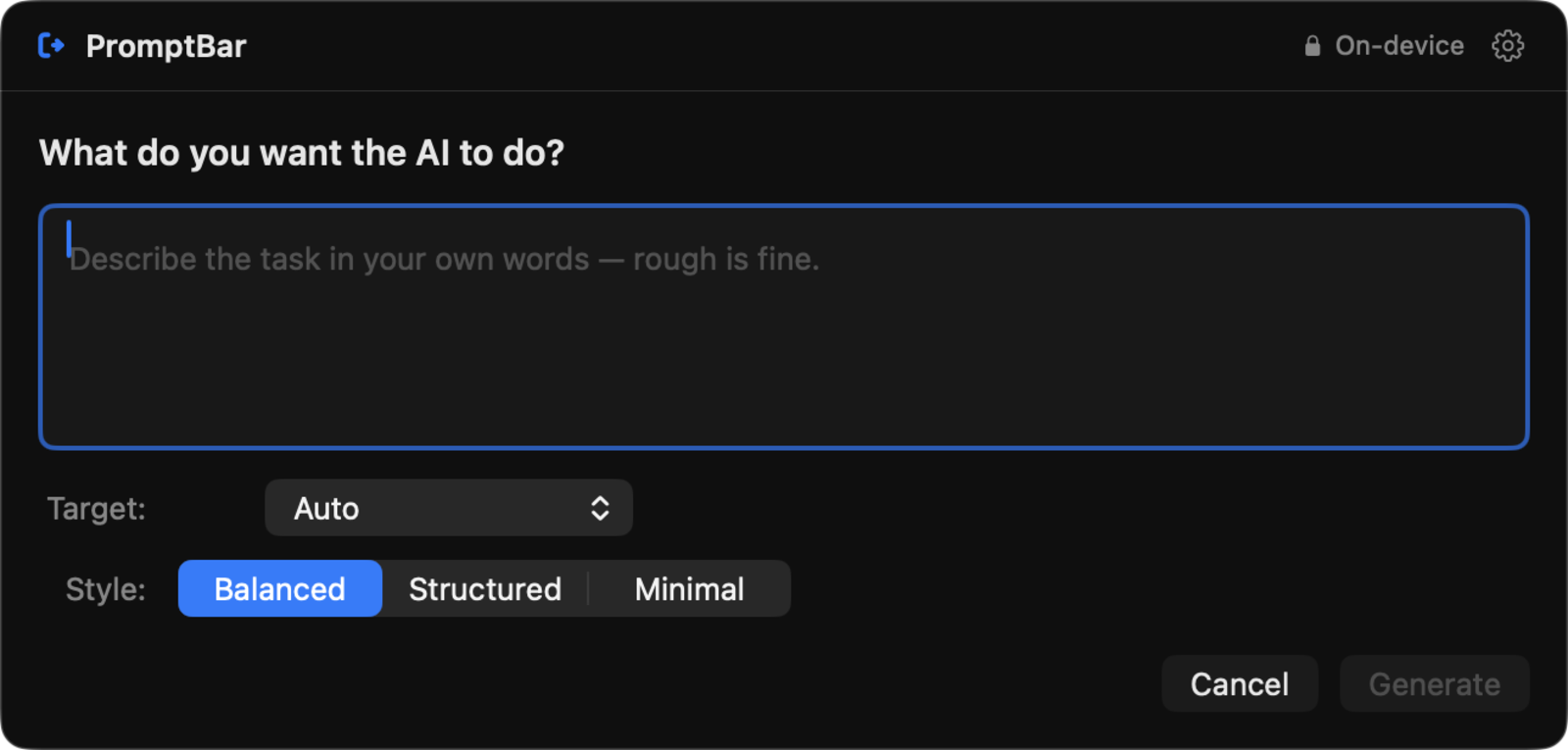
Task: Click the PromptBar logo icon
Action: (51, 45)
